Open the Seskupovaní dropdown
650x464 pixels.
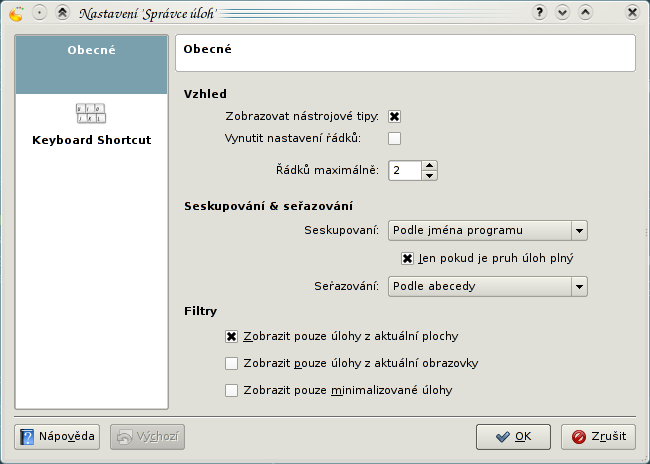pyautogui.click(x=488, y=231)
